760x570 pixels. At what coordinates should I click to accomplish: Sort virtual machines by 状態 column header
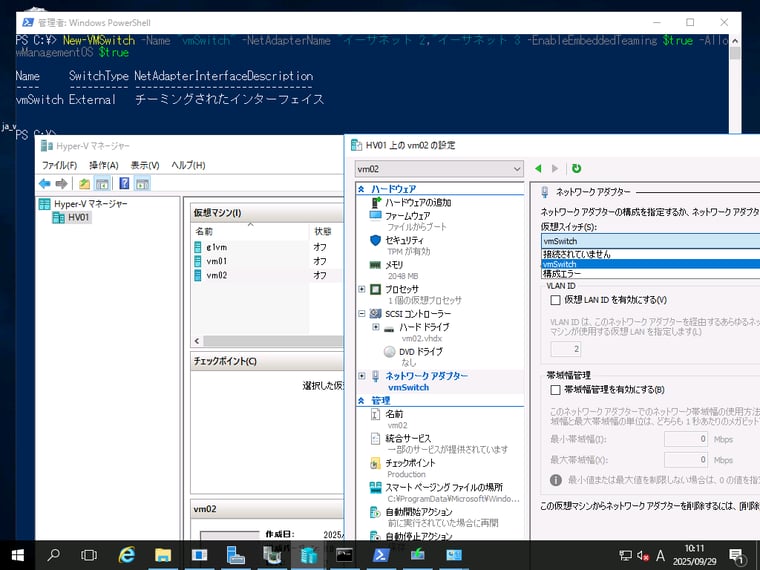pos(325,232)
